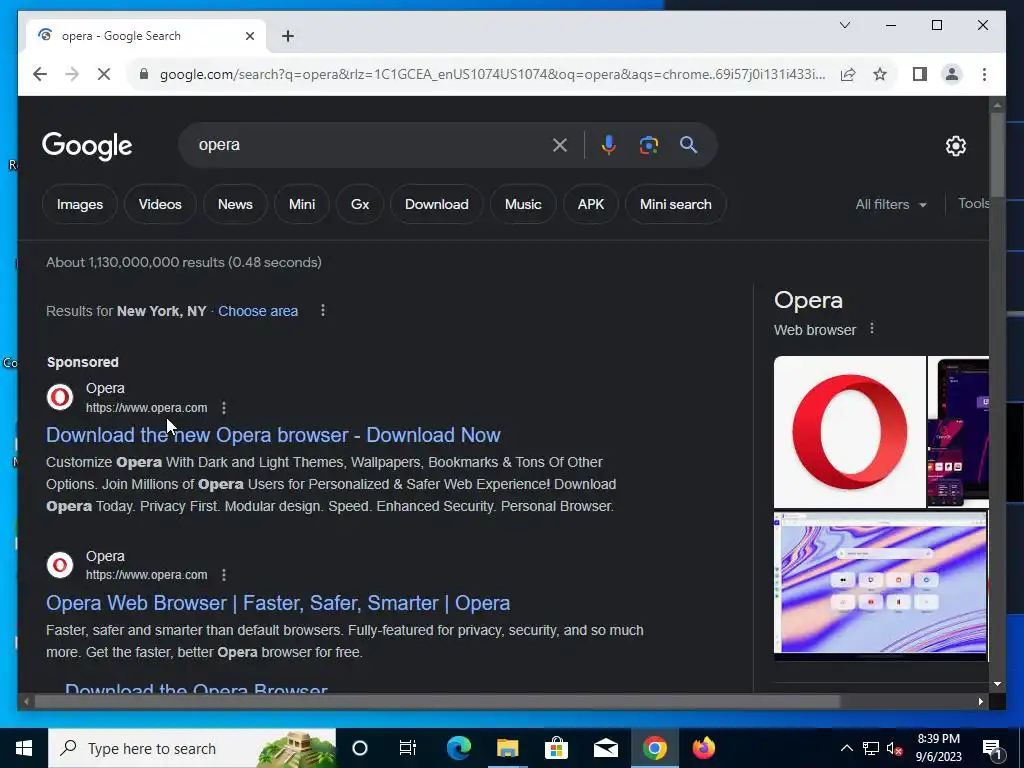Image resolution: width=1024 pixels, height=768 pixels.
Task: Click the scrollbar down arrow
Action: [x=997, y=684]
